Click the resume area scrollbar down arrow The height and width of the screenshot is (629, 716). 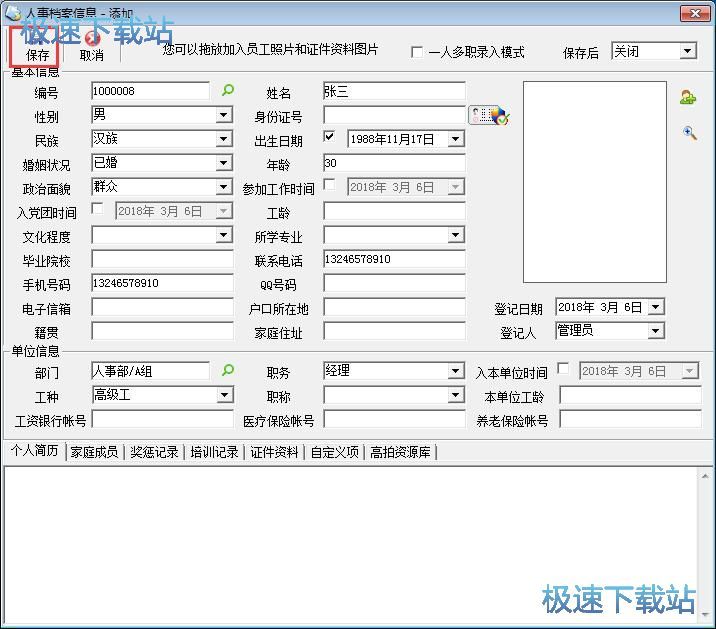705,615
